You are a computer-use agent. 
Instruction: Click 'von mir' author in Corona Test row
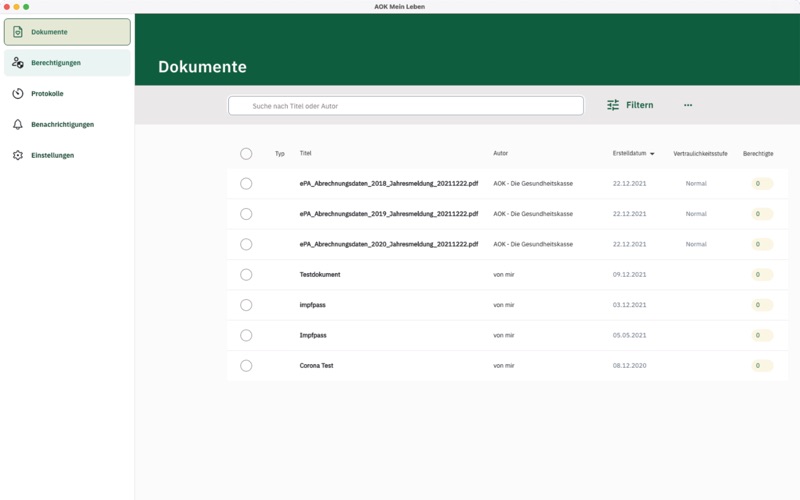(504, 365)
